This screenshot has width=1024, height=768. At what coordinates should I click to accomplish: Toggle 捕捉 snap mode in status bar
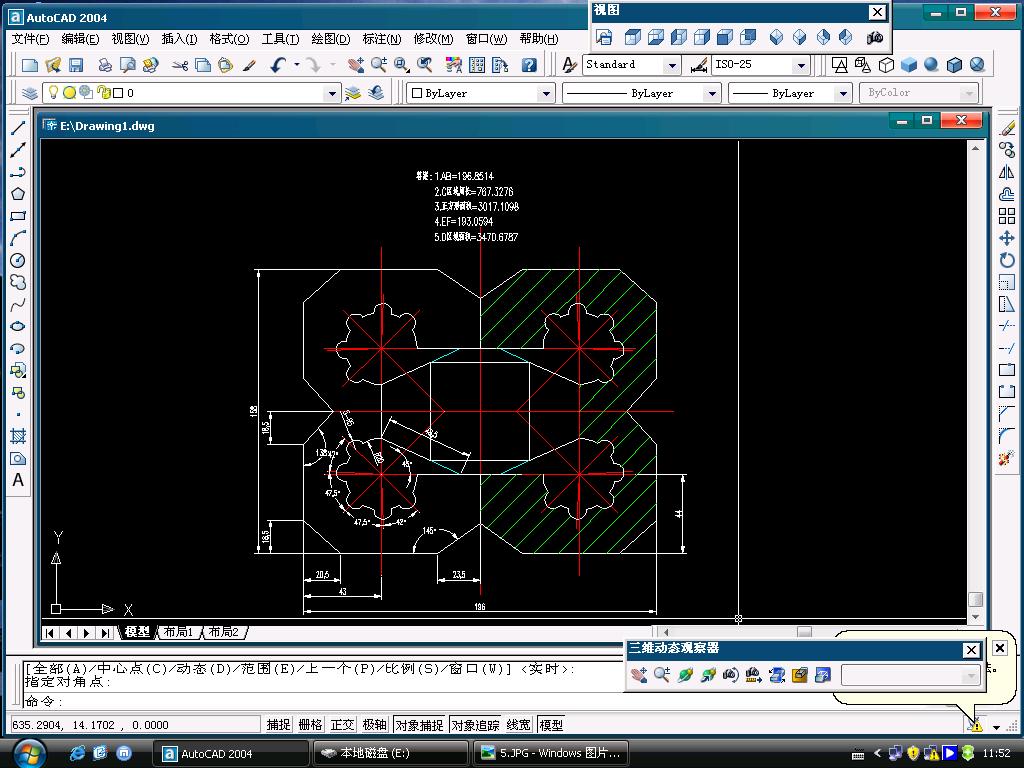coord(278,725)
